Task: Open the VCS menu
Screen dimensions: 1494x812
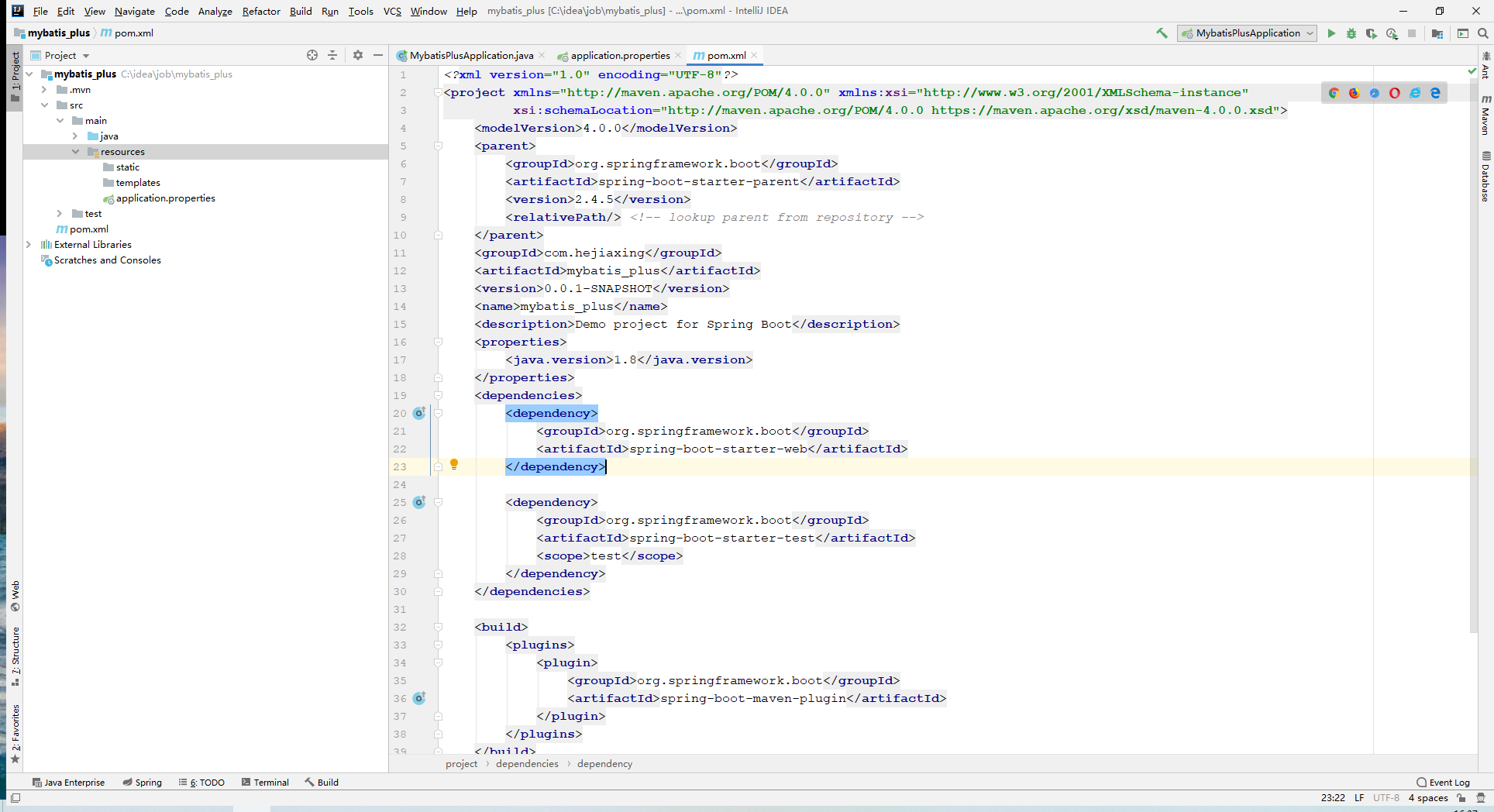Action: coord(392,11)
